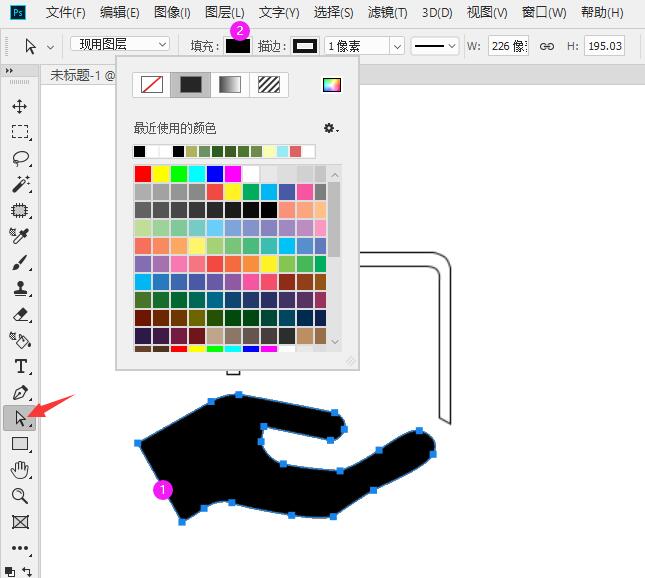Screen dimensions: 645x578
Task: Open the 描边 stroke color swatch
Action: pos(305,46)
